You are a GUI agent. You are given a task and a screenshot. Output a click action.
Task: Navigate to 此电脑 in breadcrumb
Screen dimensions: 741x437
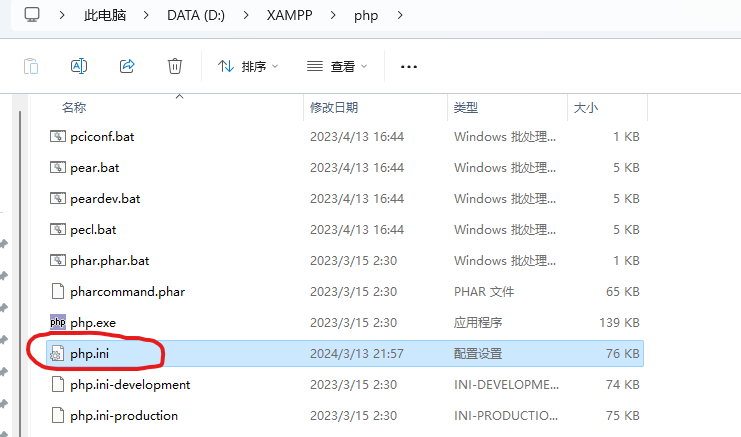pyautogui.click(x=105, y=15)
